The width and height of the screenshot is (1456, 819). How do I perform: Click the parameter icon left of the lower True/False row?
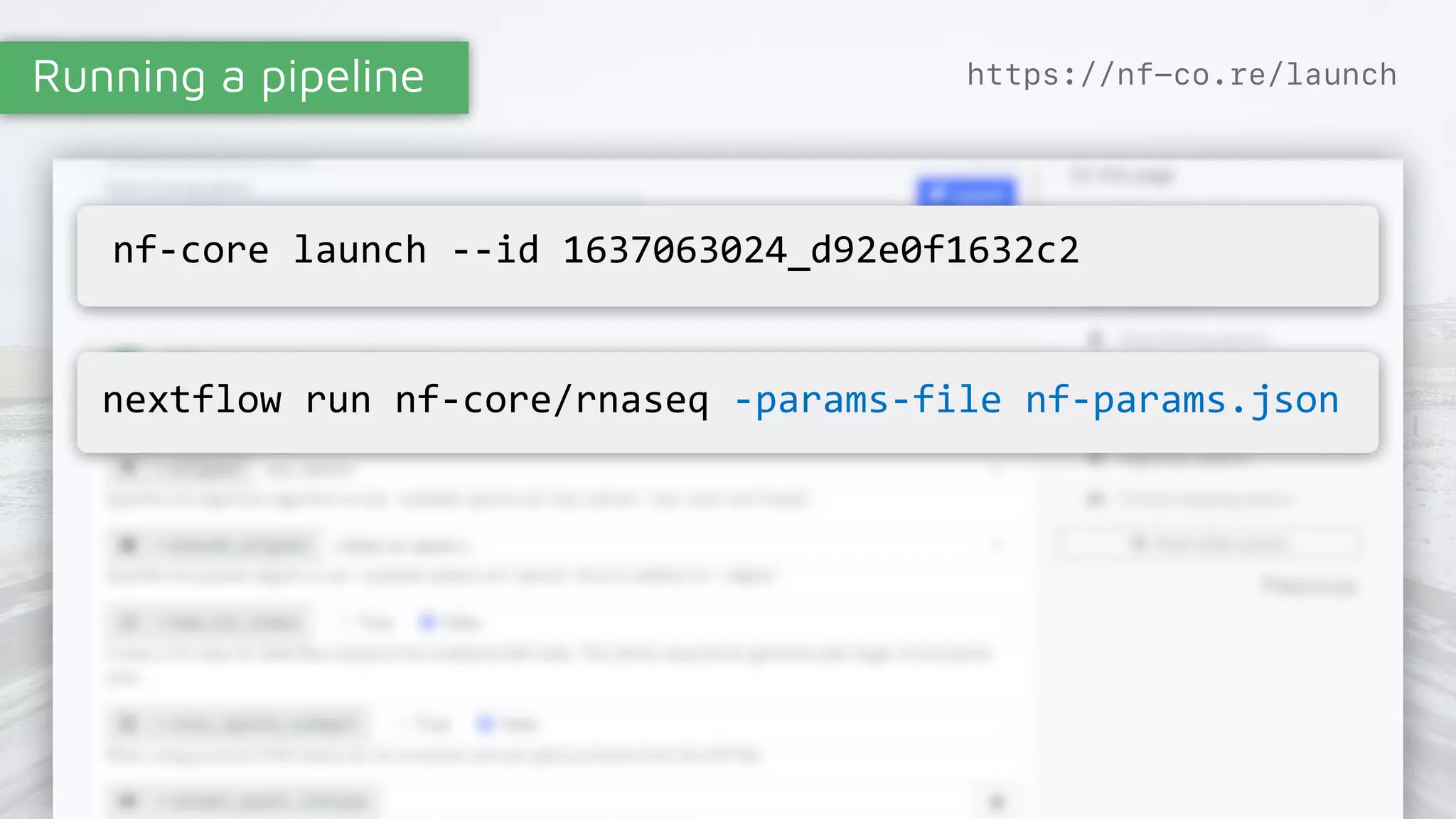pyautogui.click(x=128, y=724)
